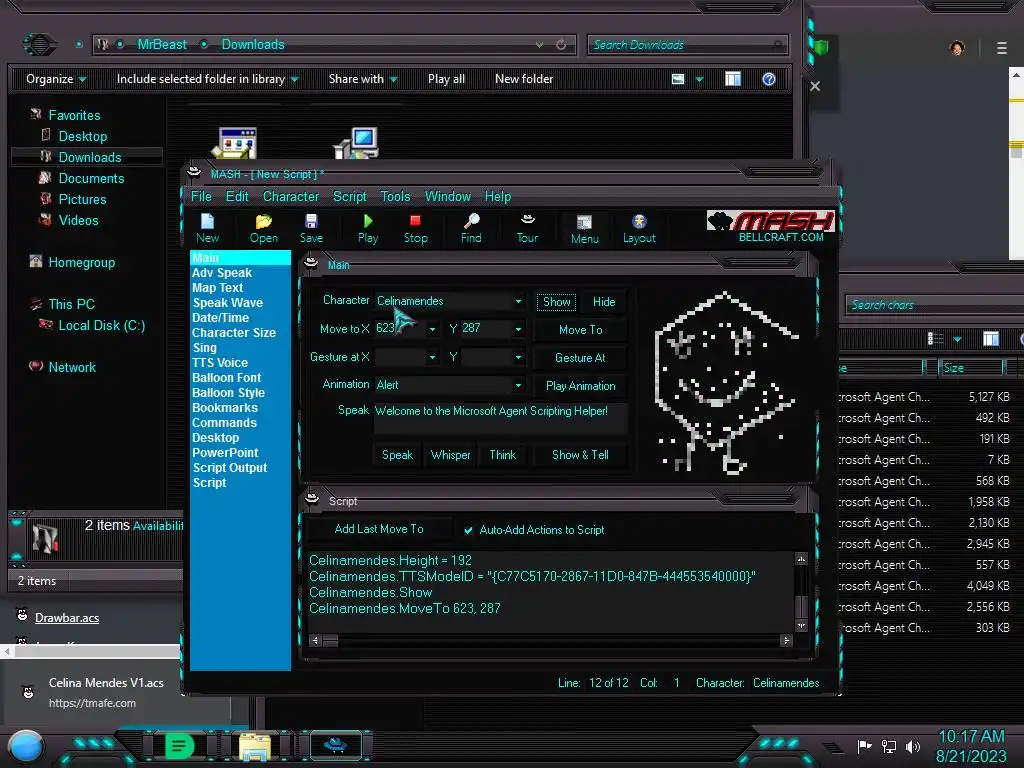Viewport: 1024px width, 768px height.
Task: Click the Drawbar.acs file link
Action: pos(67,618)
